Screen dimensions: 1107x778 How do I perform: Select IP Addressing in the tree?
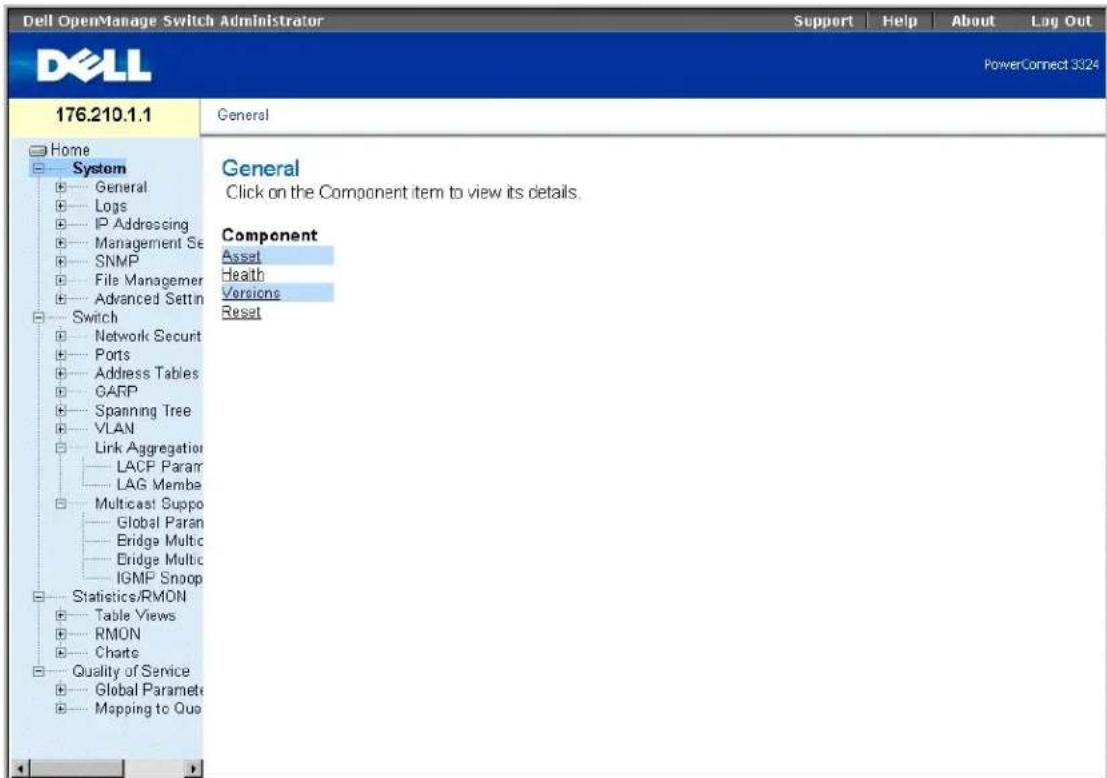click(141, 225)
